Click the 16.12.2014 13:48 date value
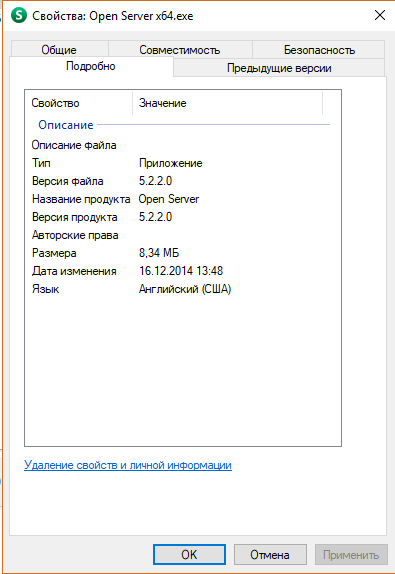The image size is (395, 574). (x=181, y=271)
